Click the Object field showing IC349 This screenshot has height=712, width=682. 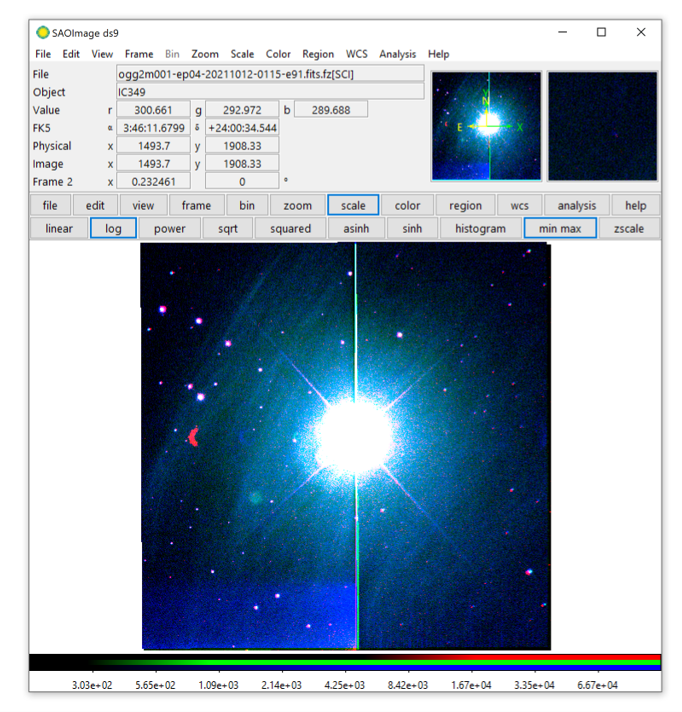(271, 91)
